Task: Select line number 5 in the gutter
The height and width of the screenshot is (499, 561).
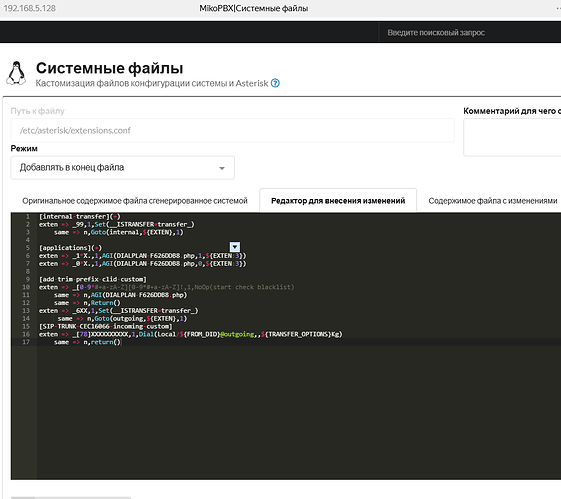Action: 28,248
